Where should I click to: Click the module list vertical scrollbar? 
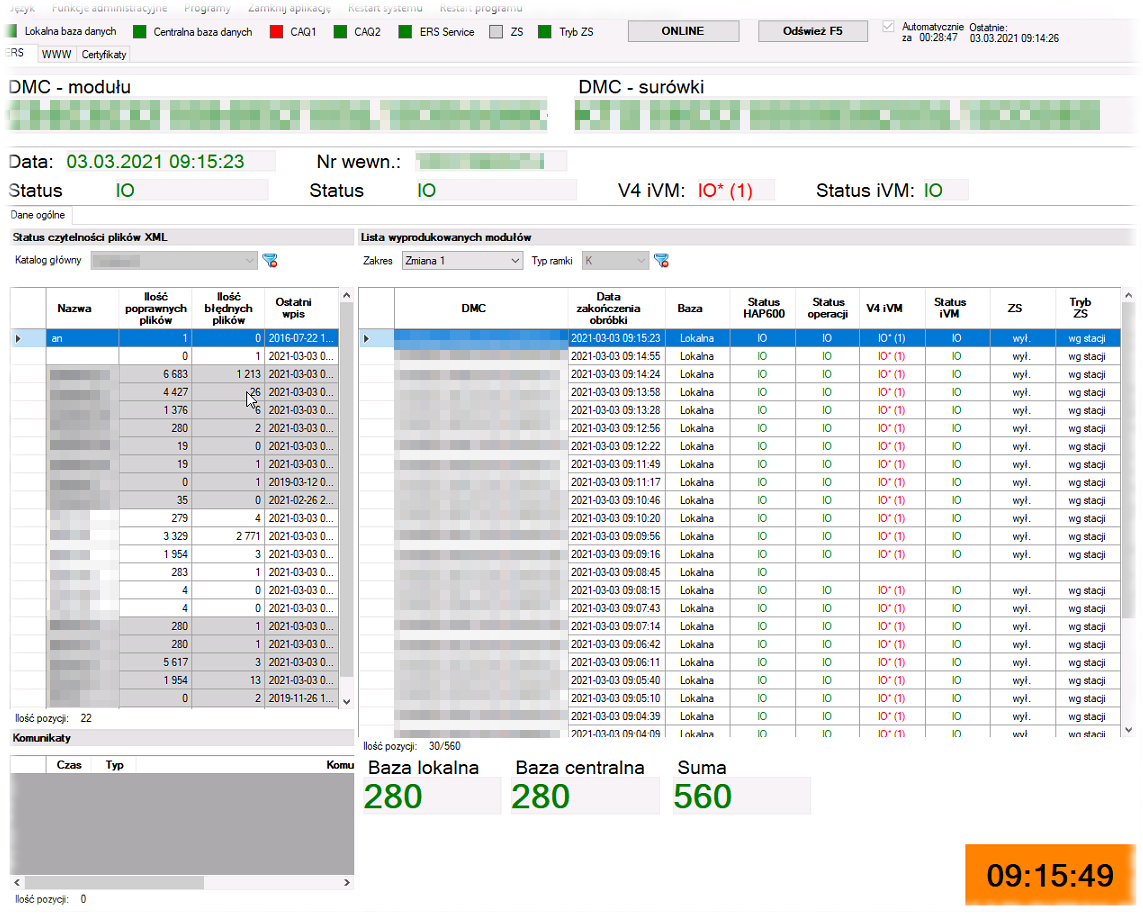(1129, 500)
